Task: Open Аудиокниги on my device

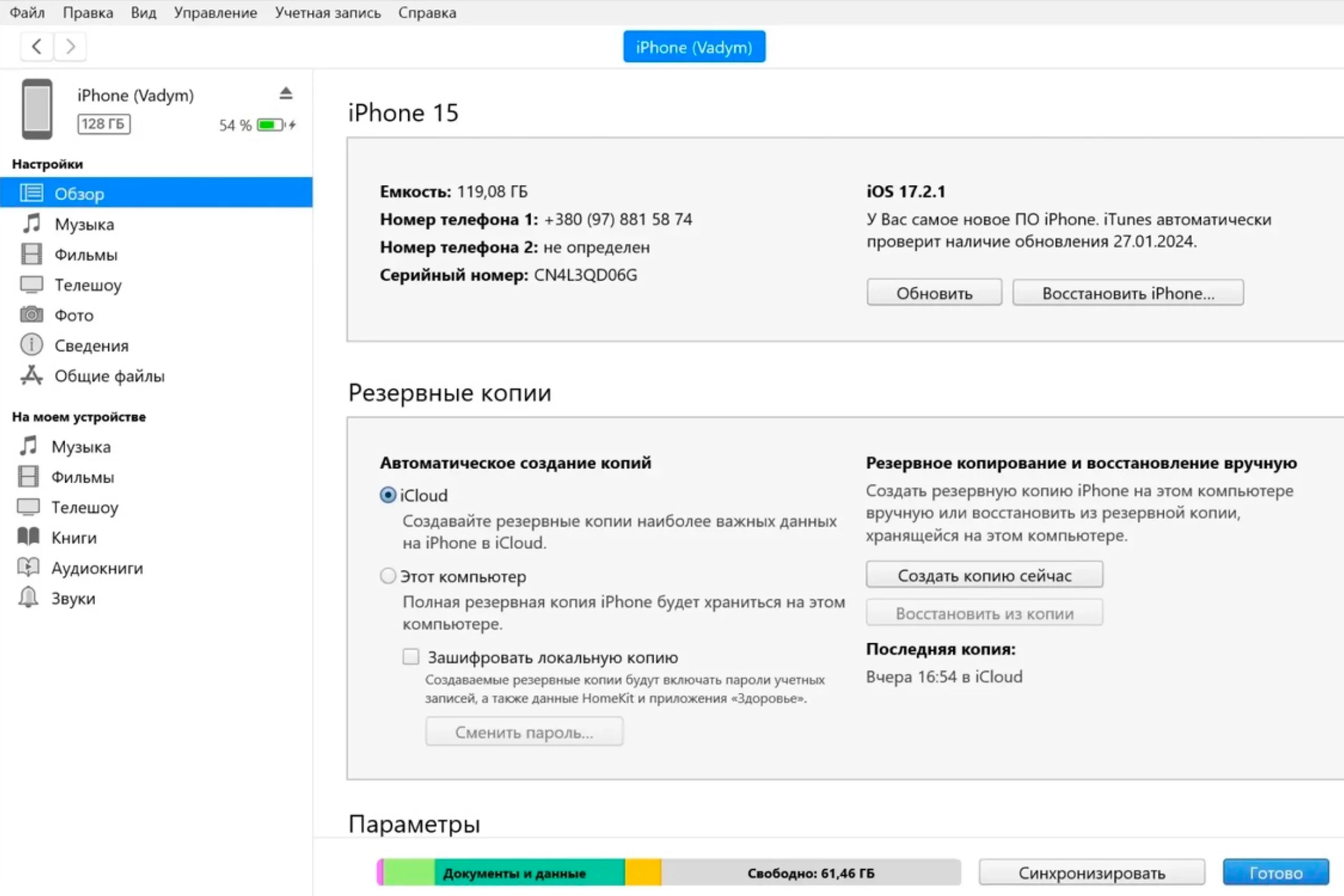Action: click(97, 568)
